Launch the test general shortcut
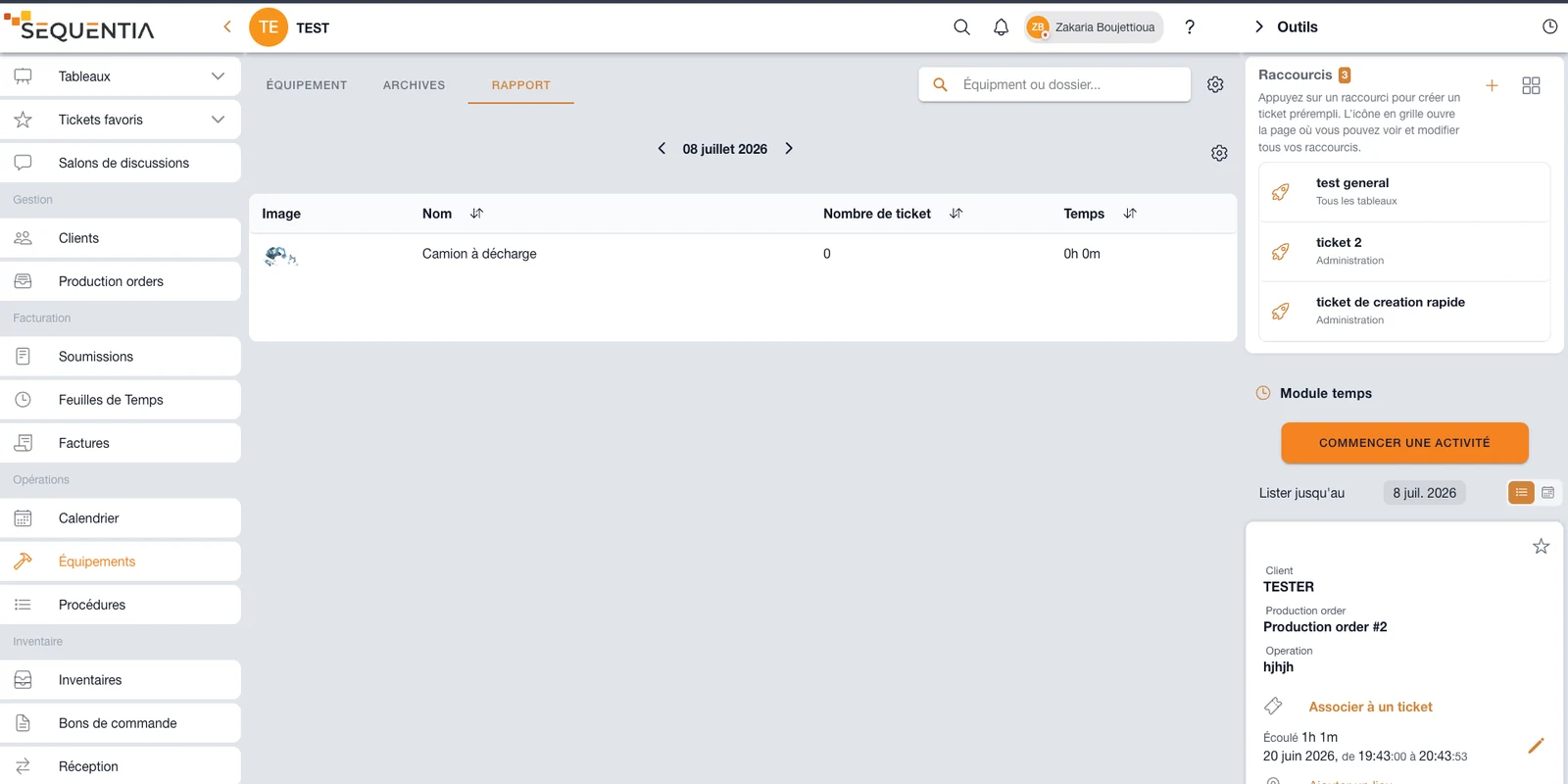 tap(1404, 192)
